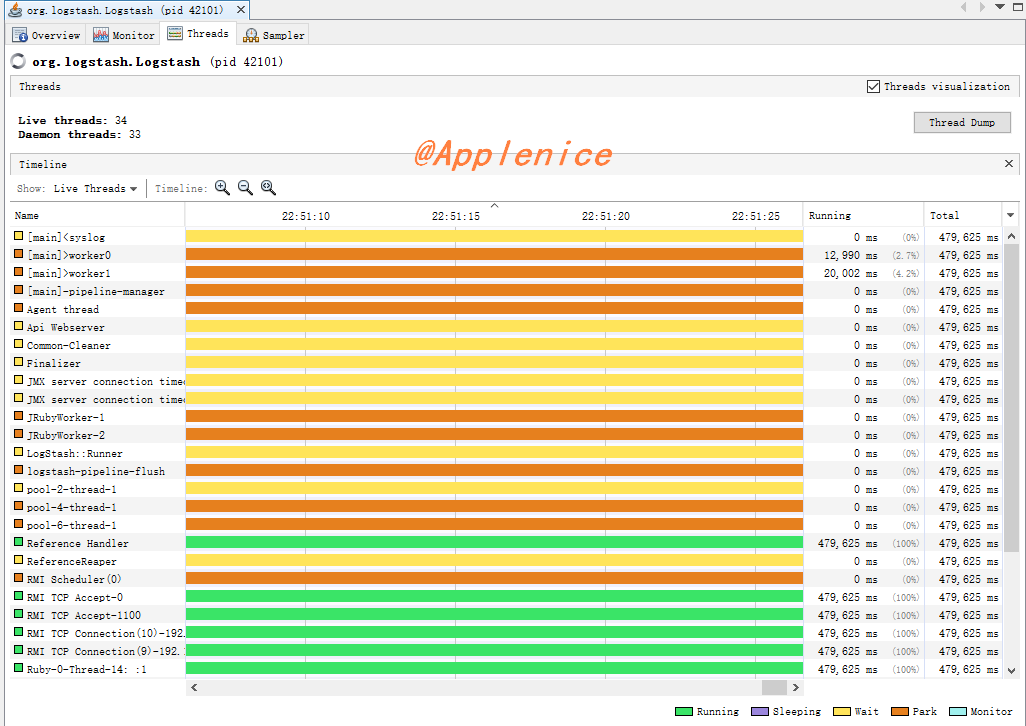Click the Running legend color swatch
This screenshot has height=726, width=1026.
pos(684,712)
